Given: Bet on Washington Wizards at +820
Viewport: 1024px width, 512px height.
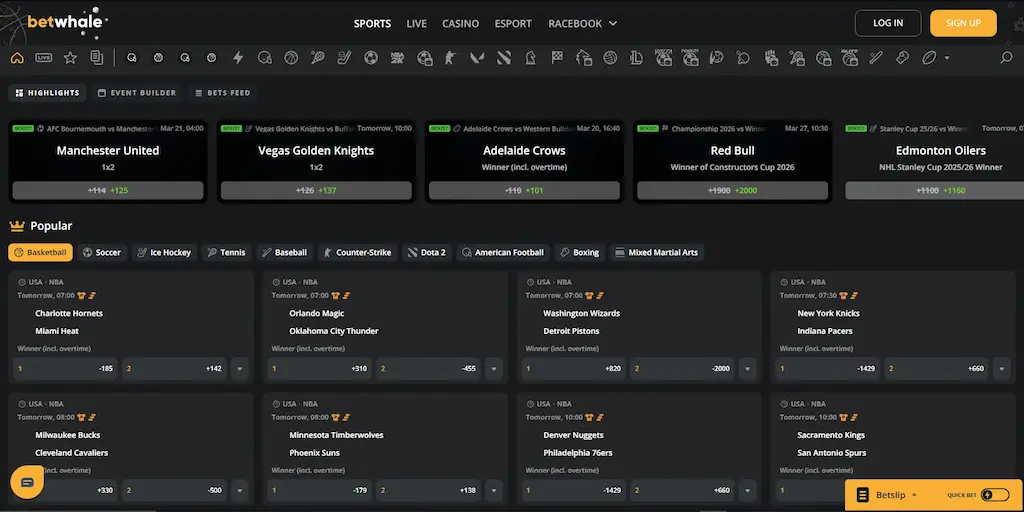Looking at the screenshot, I should pos(573,368).
